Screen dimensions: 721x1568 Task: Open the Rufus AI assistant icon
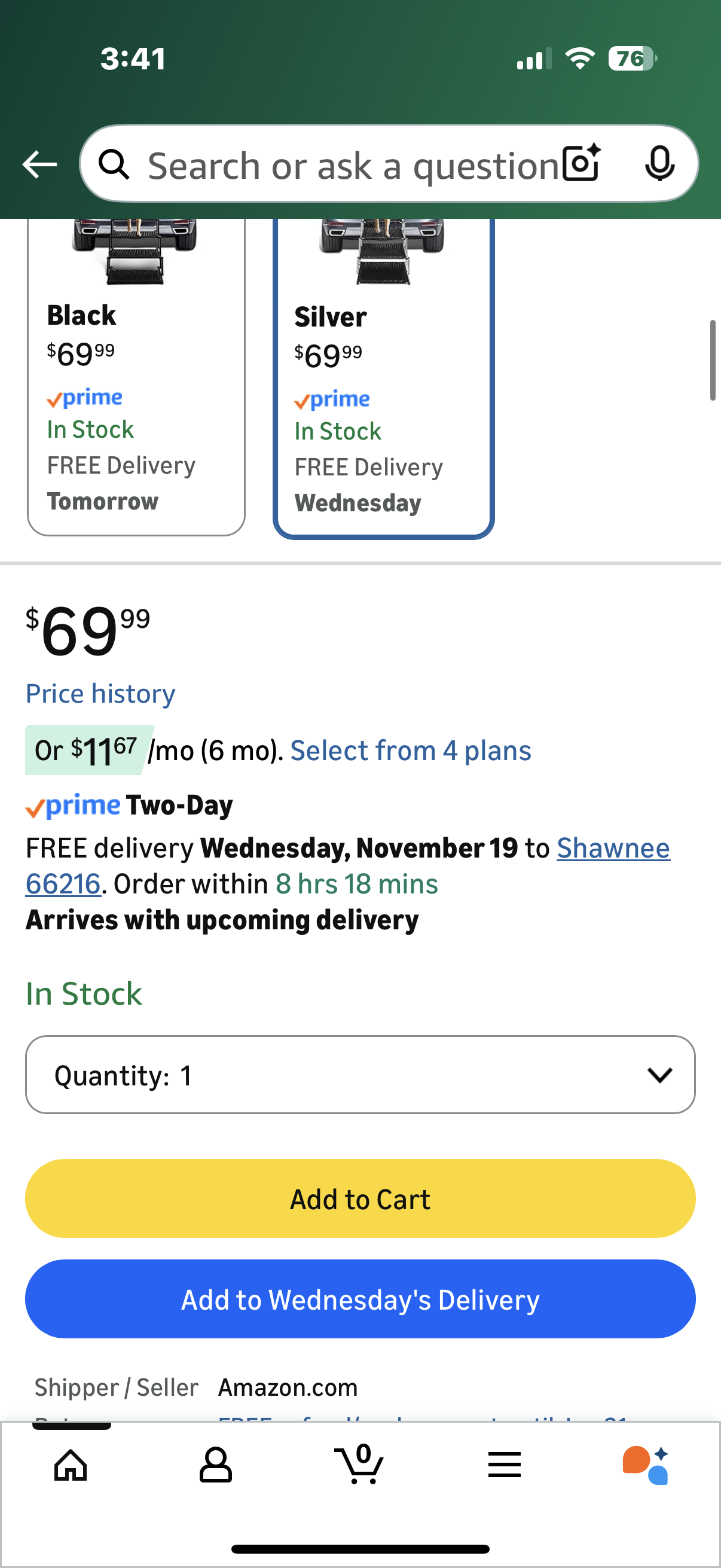click(x=646, y=1465)
